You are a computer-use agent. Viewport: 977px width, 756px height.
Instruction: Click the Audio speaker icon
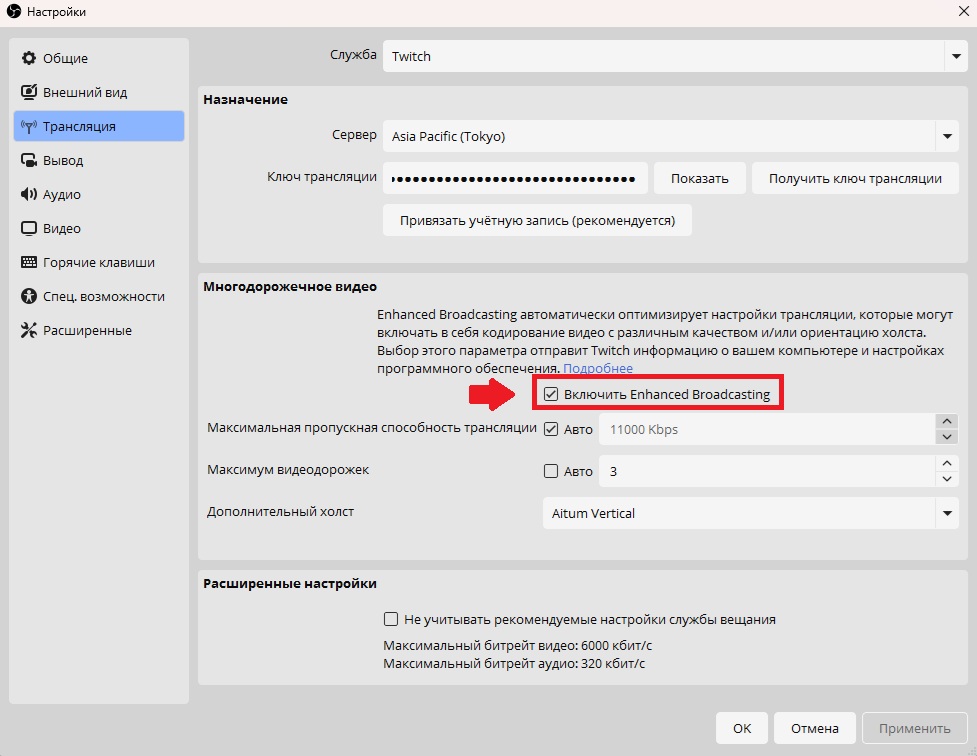point(29,194)
